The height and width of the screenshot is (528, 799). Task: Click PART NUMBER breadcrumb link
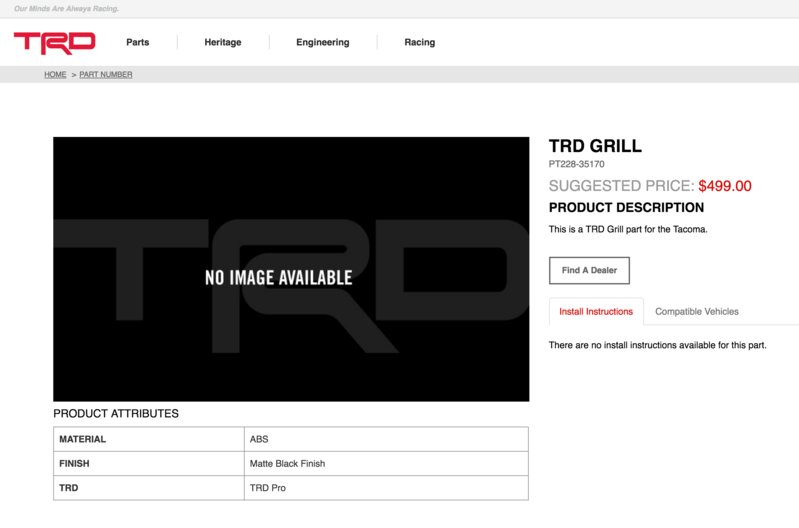(x=105, y=74)
